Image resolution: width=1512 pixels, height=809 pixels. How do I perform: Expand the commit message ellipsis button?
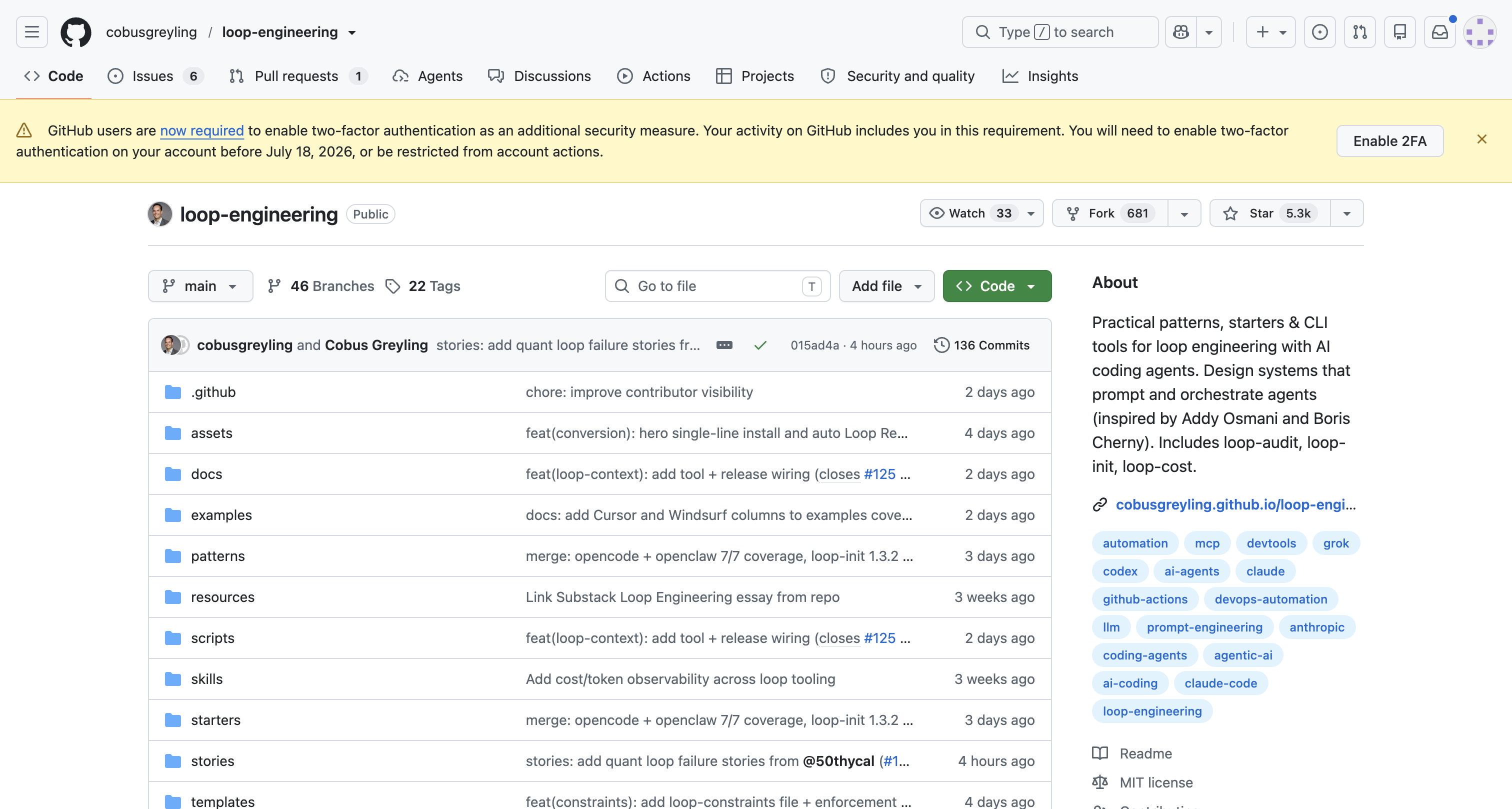point(724,345)
